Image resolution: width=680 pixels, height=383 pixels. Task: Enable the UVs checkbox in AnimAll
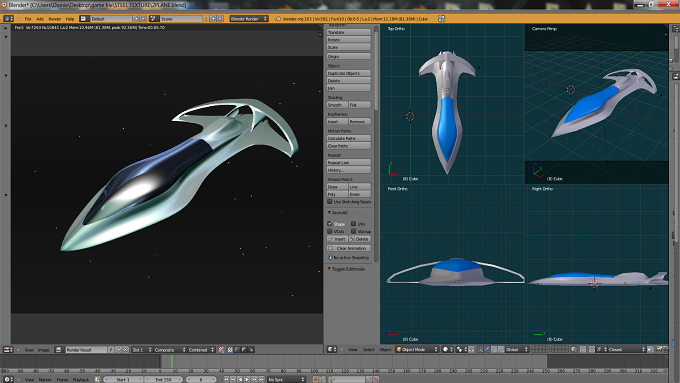353,224
